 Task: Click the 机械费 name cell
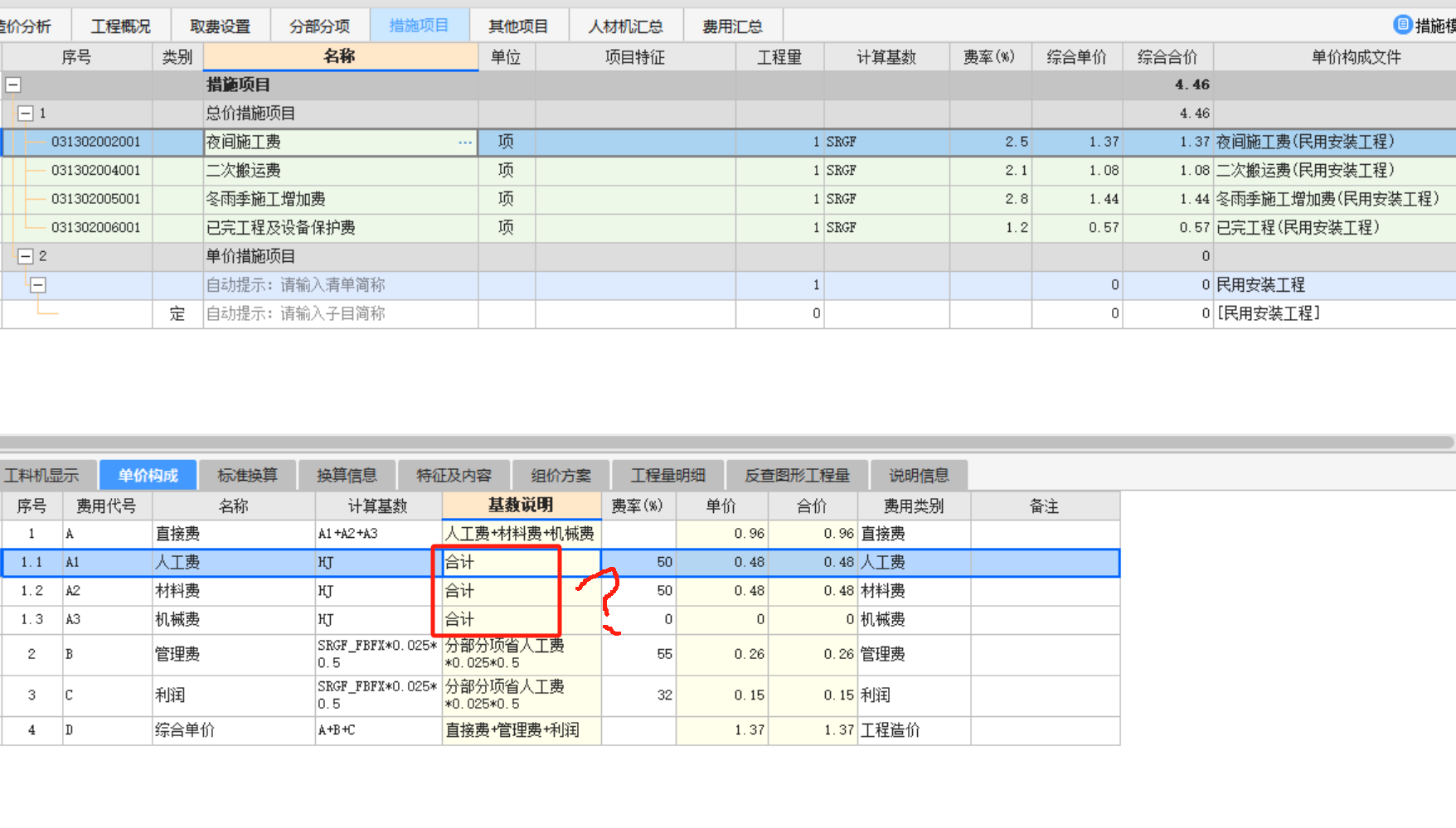pyautogui.click(x=234, y=620)
